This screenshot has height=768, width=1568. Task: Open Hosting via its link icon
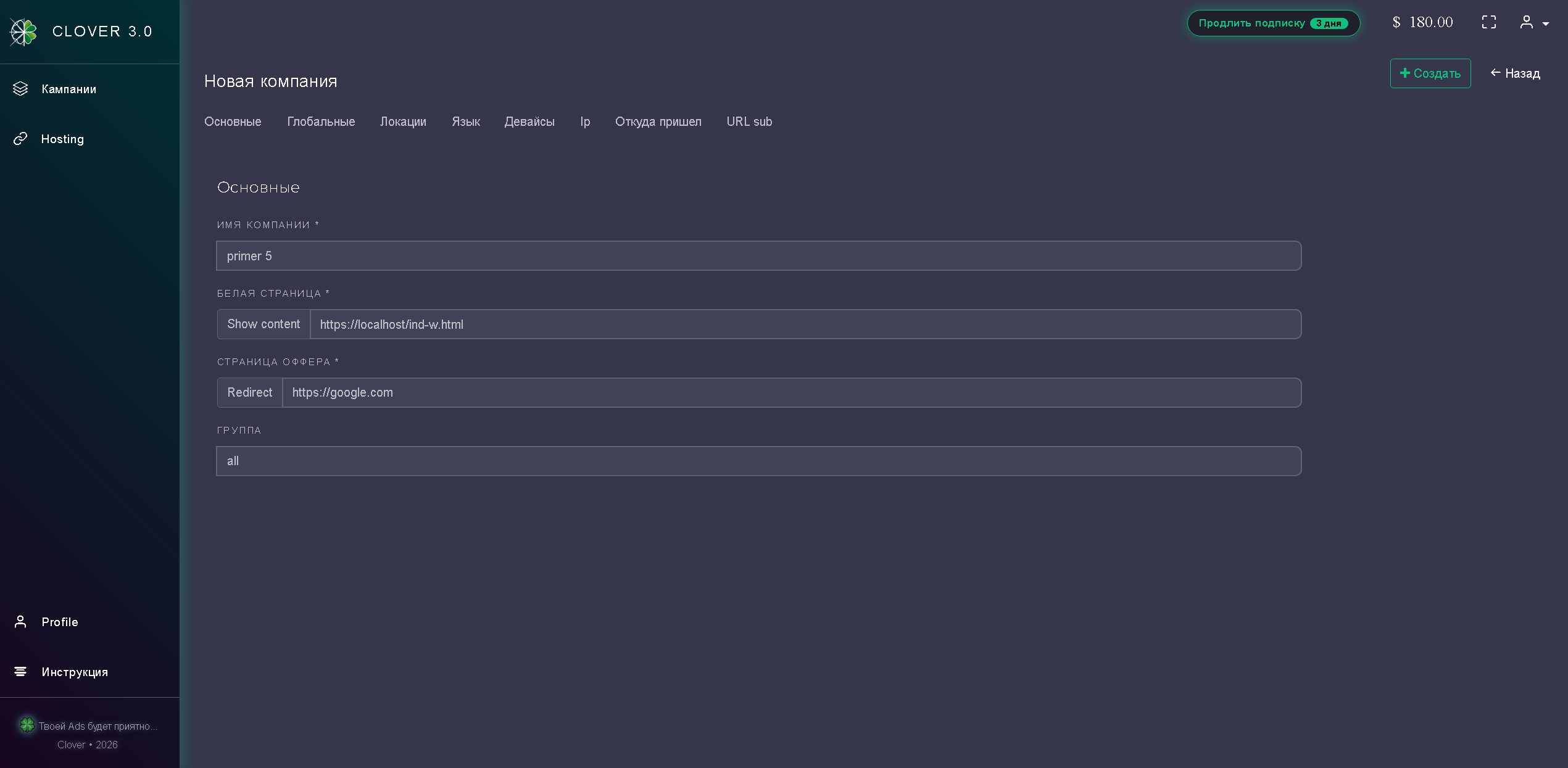coord(20,139)
